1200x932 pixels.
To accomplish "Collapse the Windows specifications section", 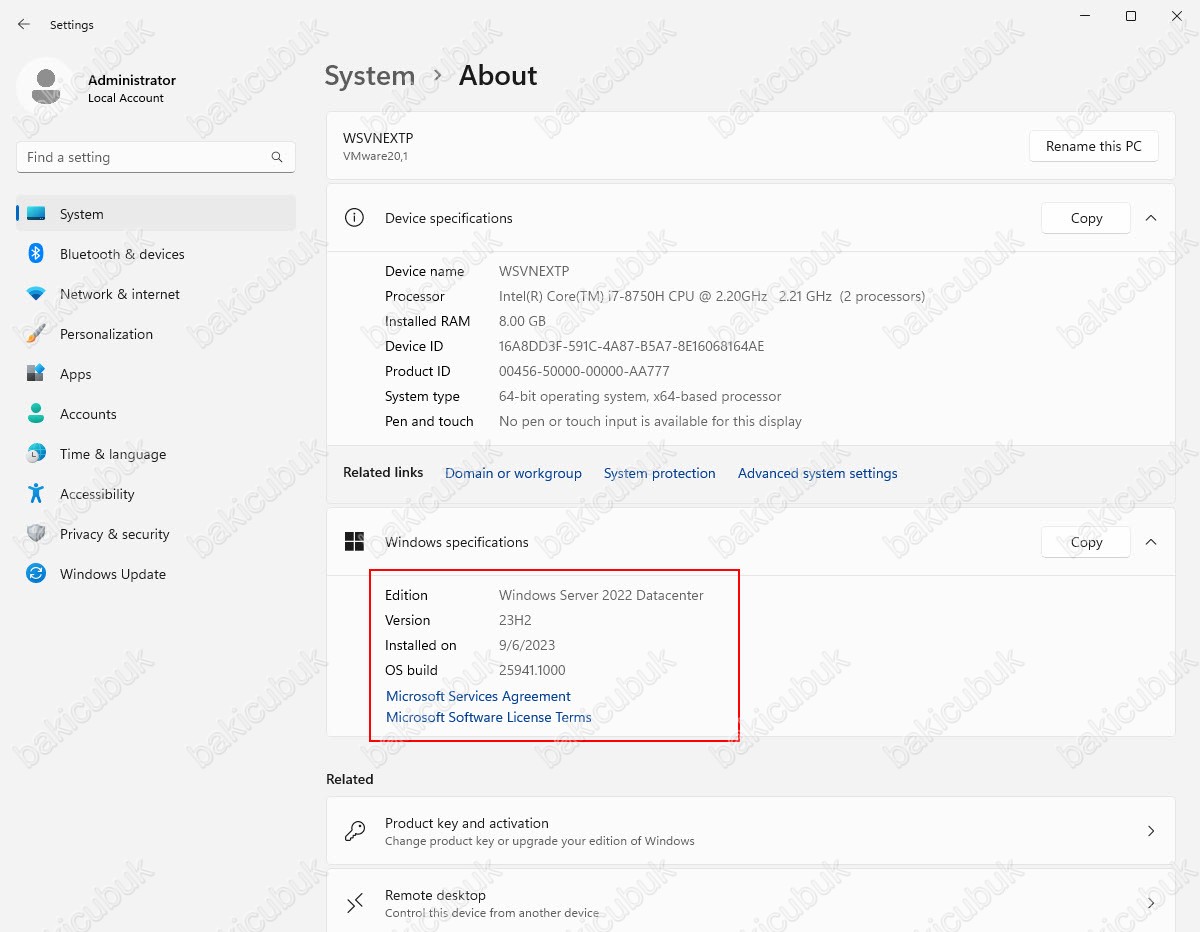I will (x=1151, y=542).
